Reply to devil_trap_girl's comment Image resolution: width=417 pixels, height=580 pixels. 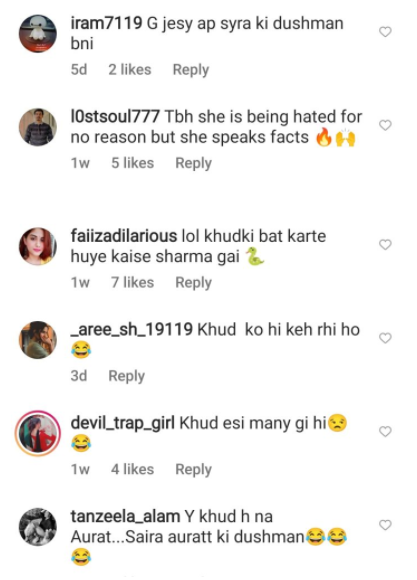click(194, 469)
